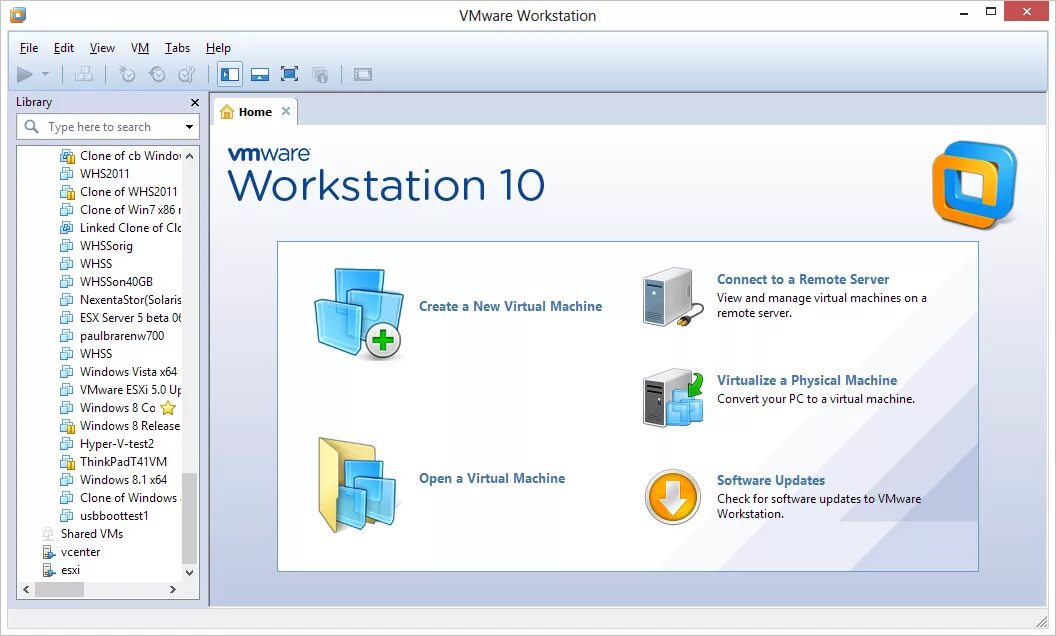Click Open a Virtual Machine link
1056x636 pixels.
click(492, 478)
